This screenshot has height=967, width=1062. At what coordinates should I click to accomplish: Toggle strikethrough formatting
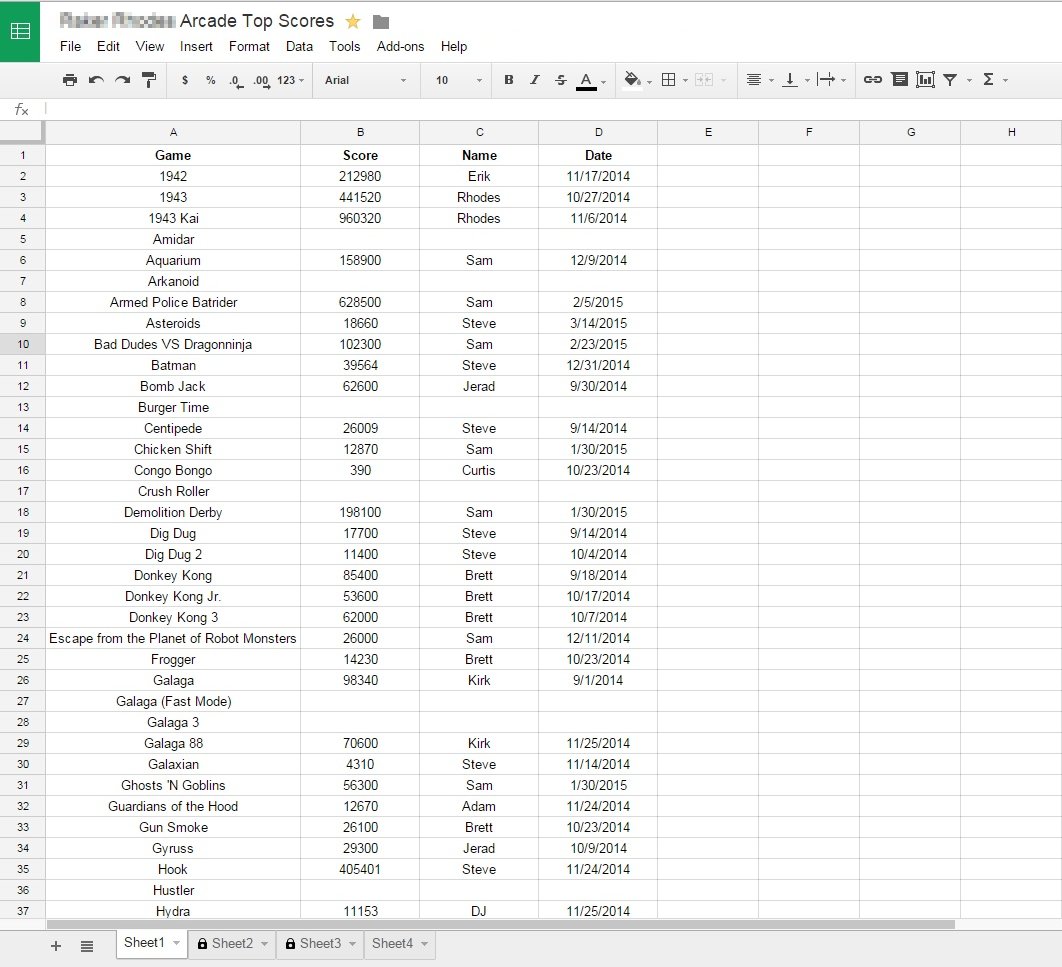point(561,80)
